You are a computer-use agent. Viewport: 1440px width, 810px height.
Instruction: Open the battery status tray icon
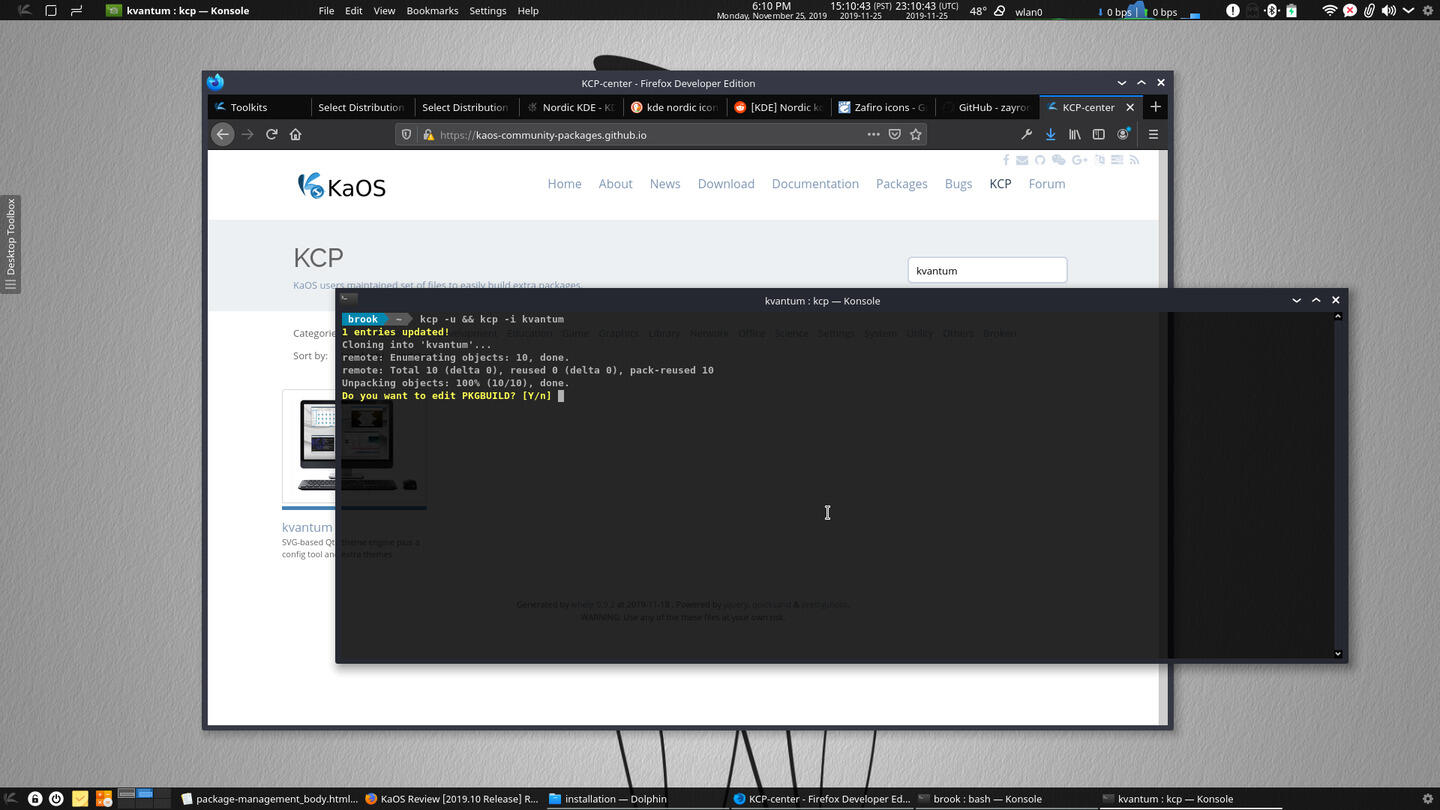[1291, 11]
